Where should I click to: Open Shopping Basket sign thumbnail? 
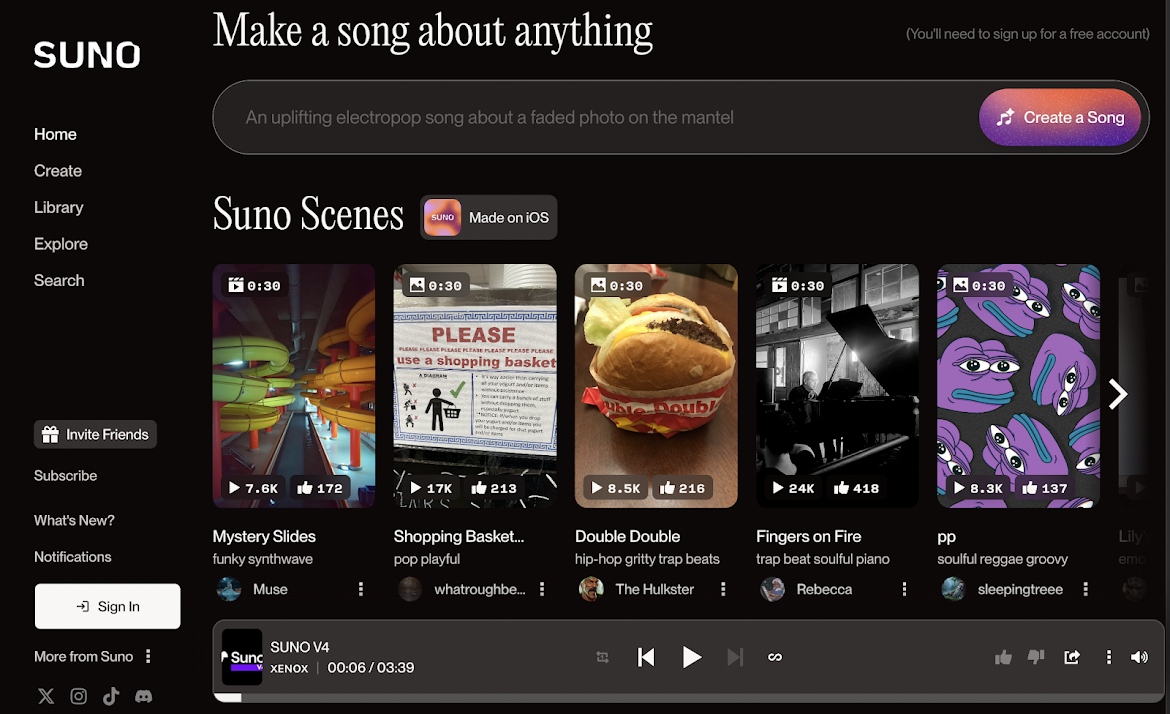tap(475, 386)
